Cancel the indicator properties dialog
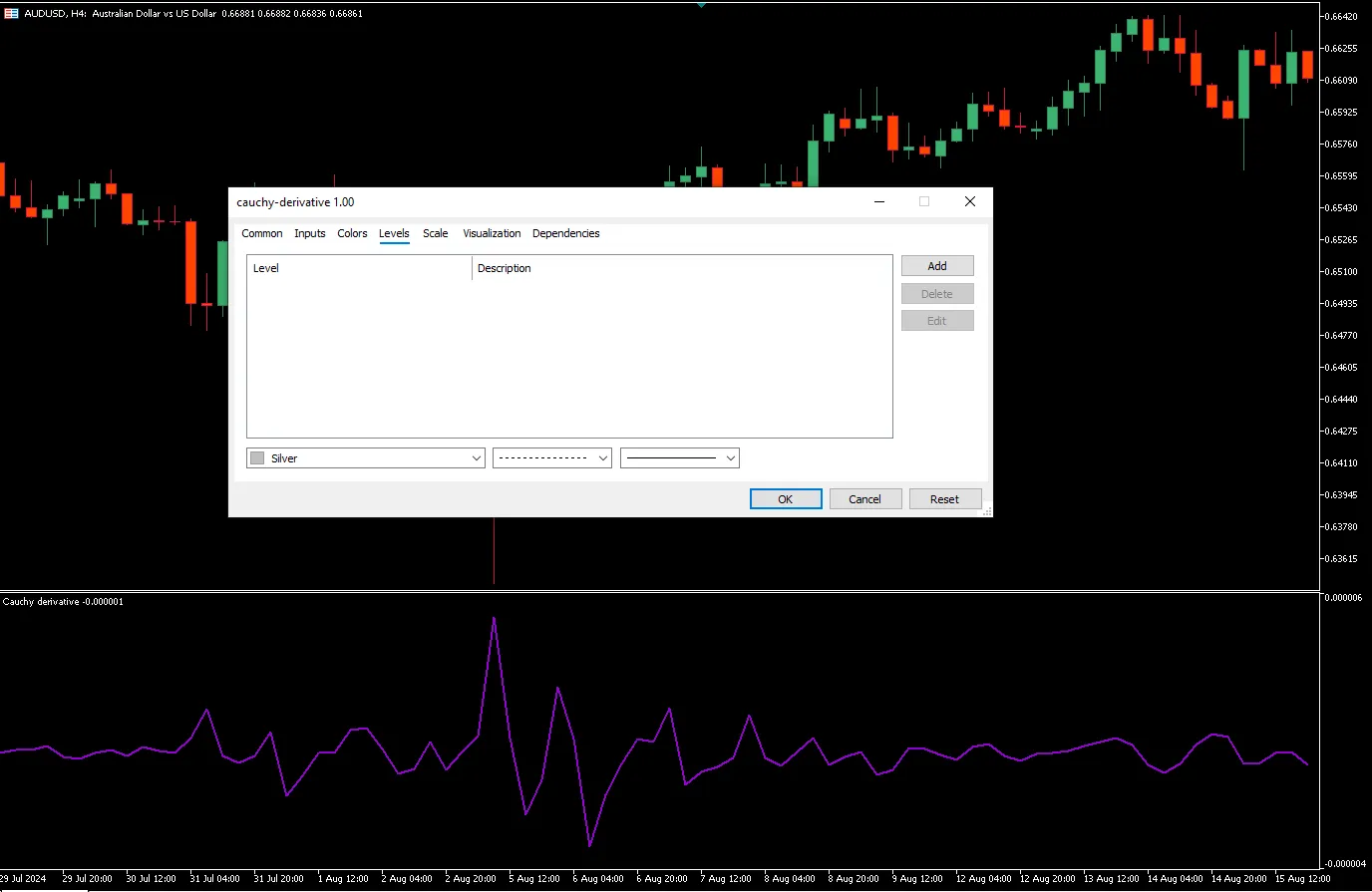The width and height of the screenshot is (1372, 892). pyautogui.click(x=865, y=499)
